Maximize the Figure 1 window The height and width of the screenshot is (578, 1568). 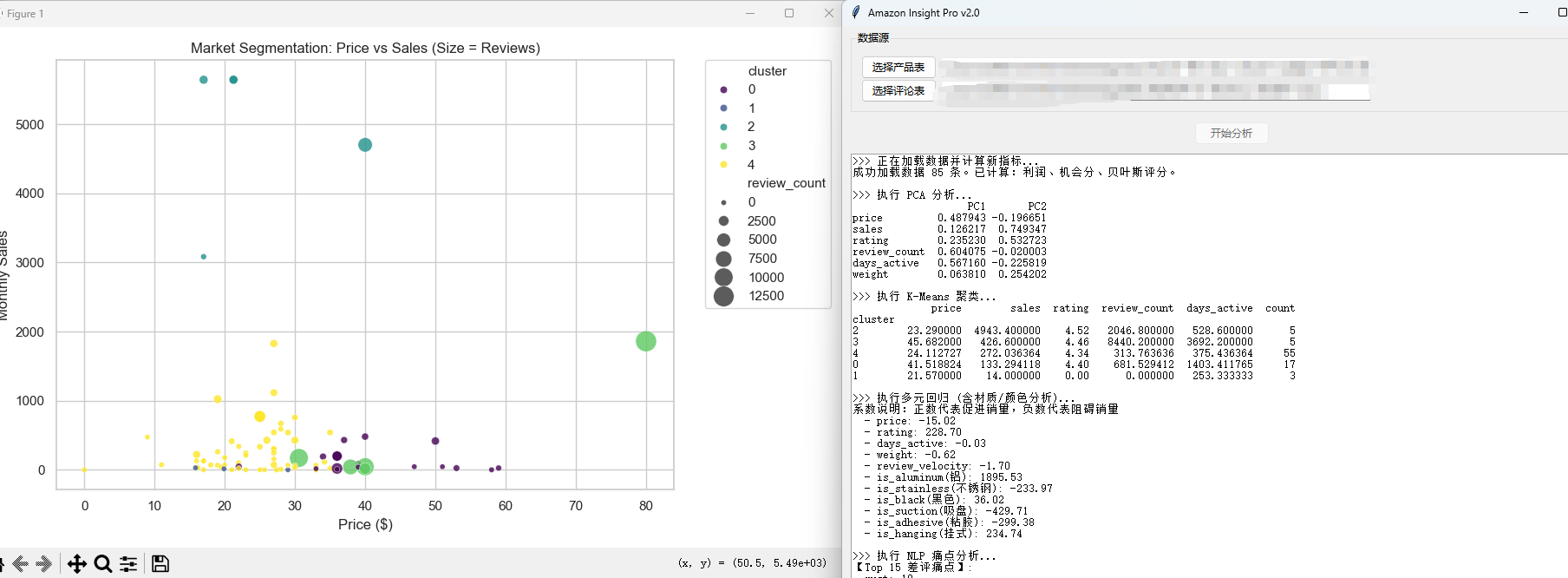coord(789,13)
